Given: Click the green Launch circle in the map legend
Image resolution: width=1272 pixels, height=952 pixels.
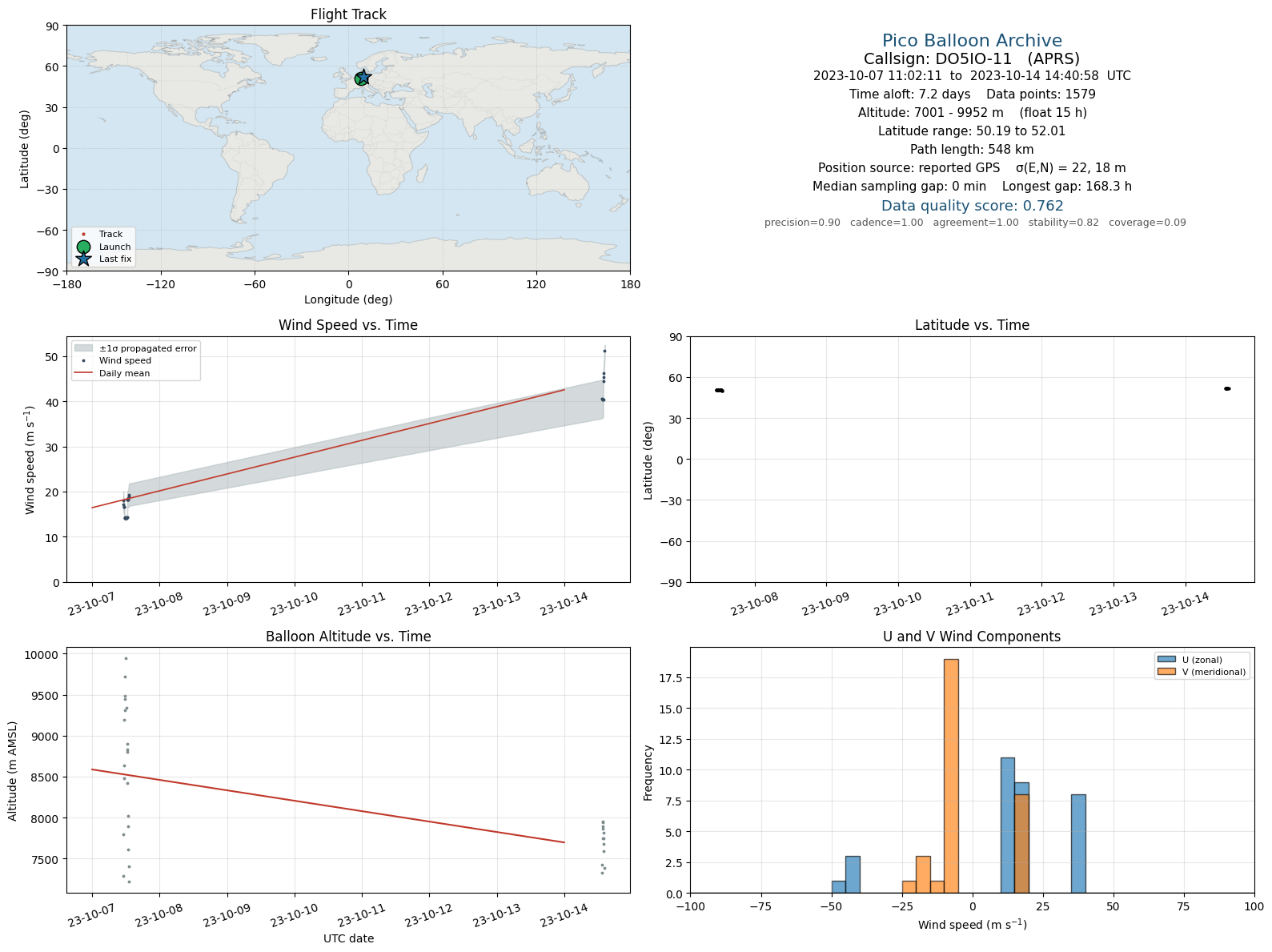Looking at the screenshot, I should (x=83, y=247).
